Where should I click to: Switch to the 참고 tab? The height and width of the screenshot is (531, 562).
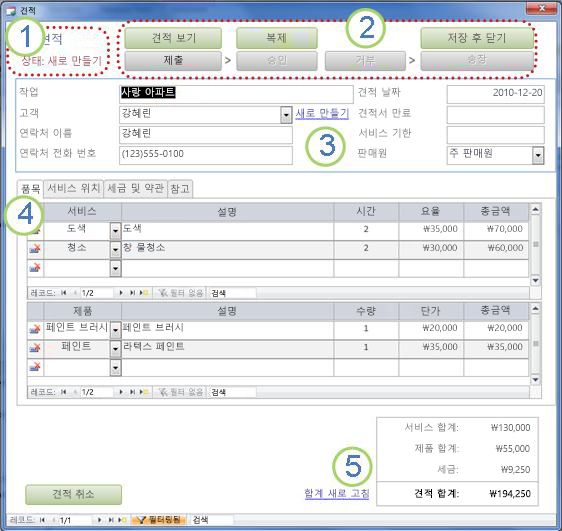tap(180, 188)
